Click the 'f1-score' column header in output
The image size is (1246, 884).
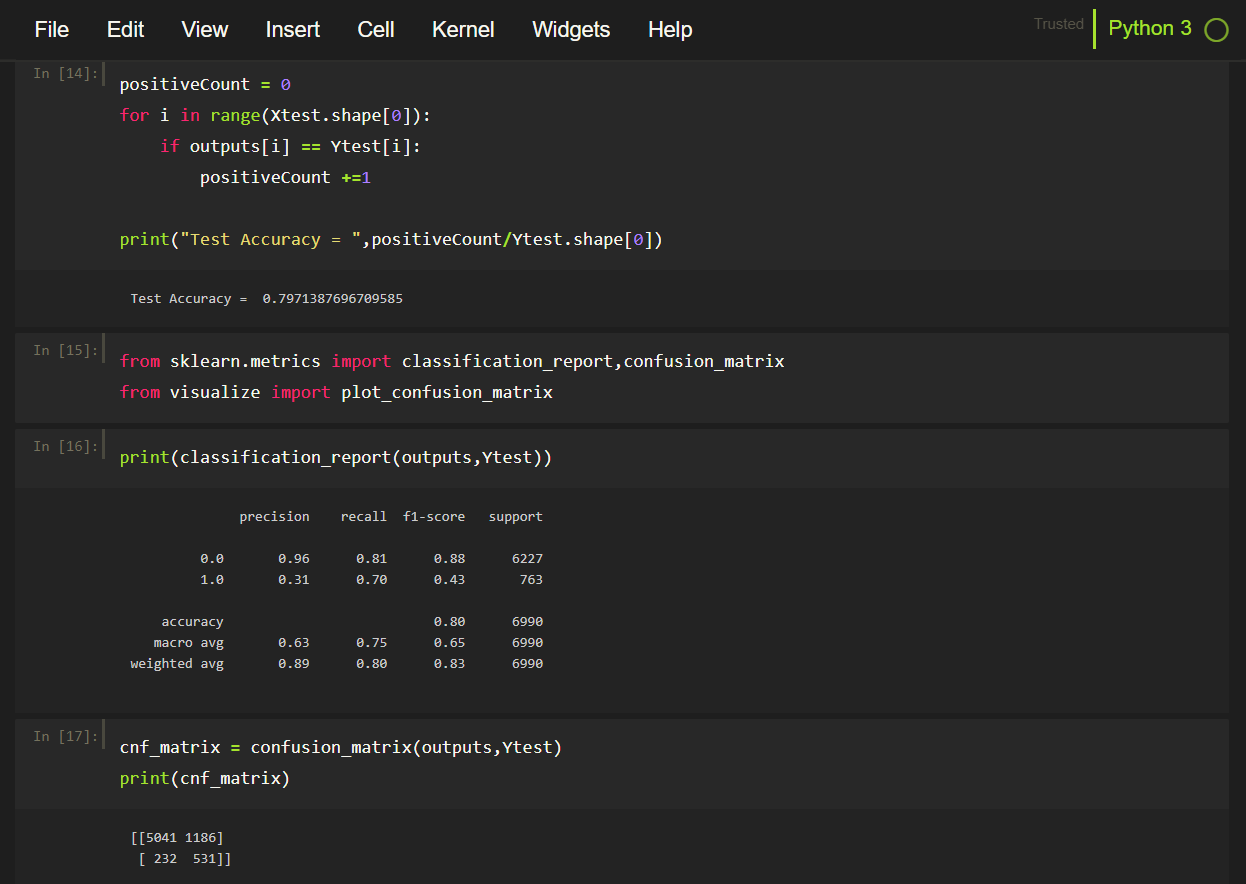434,516
